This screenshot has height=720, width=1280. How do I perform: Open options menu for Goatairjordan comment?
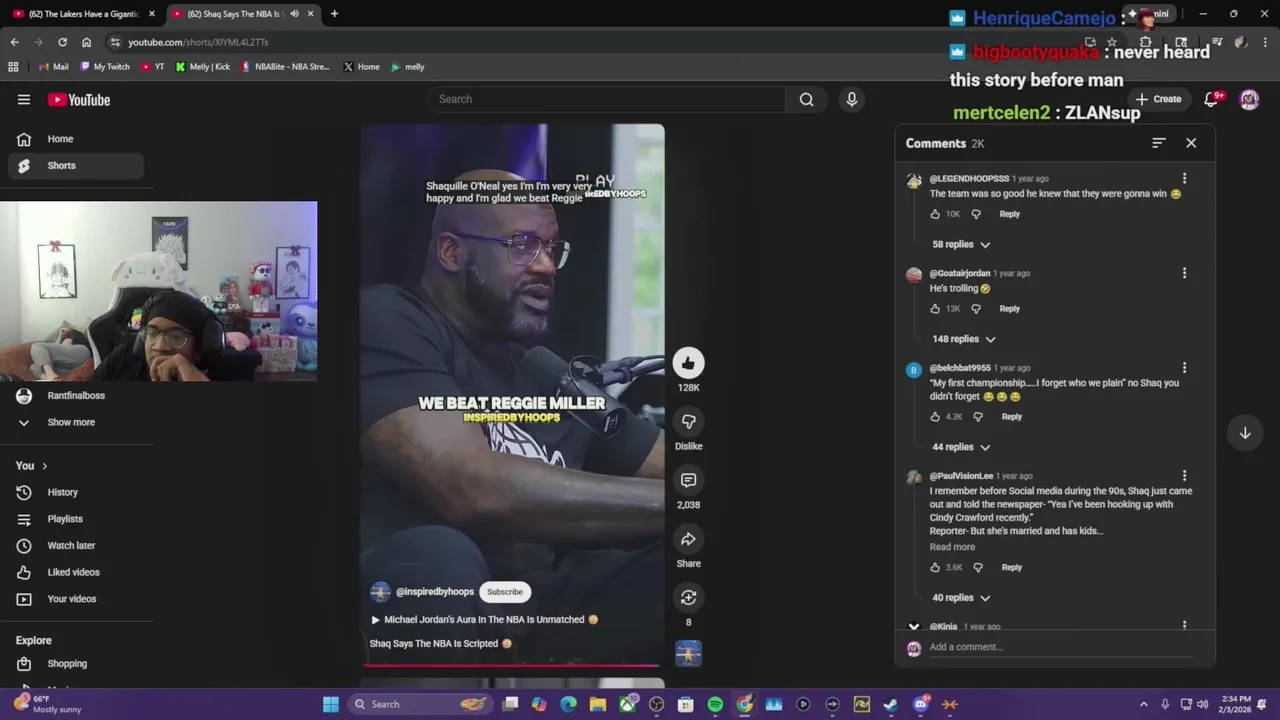coord(1184,273)
